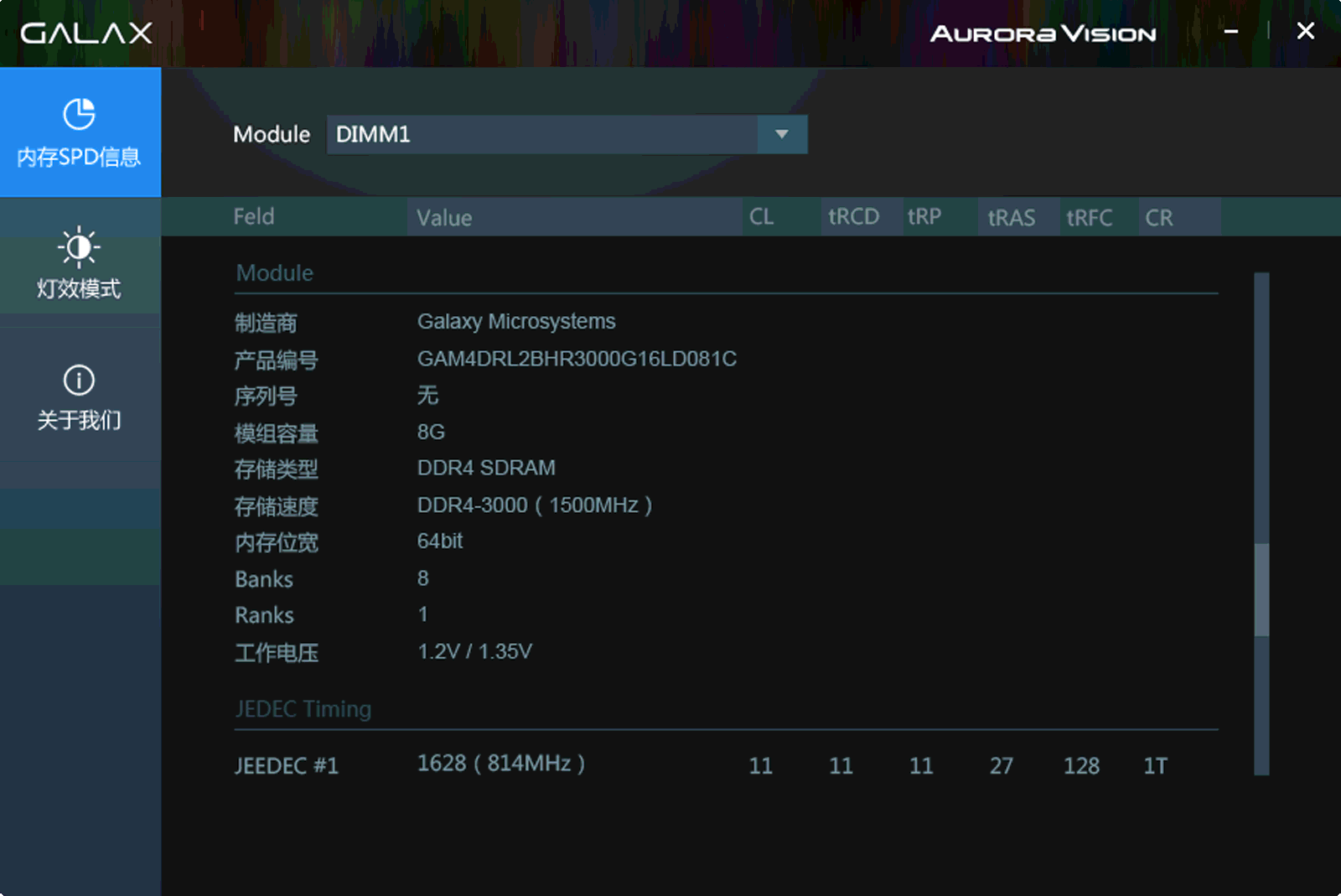Close the Aurora Vision window

pos(1305,31)
